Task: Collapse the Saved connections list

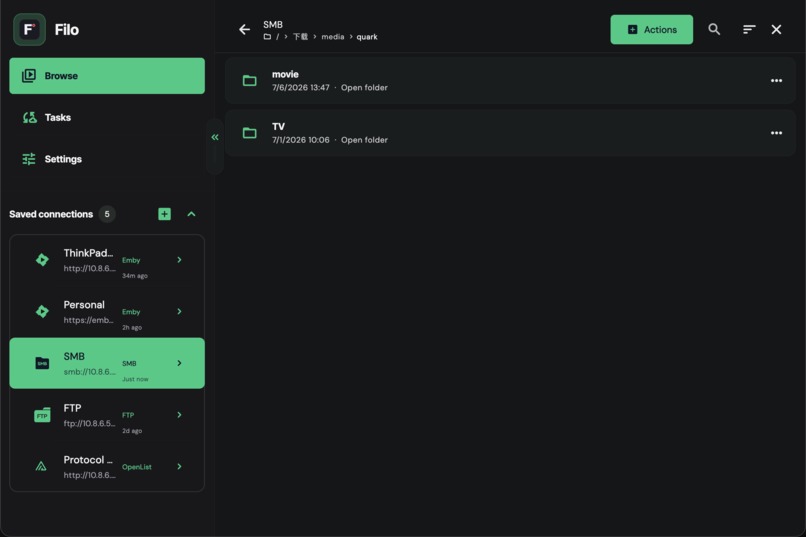Action: (191, 214)
